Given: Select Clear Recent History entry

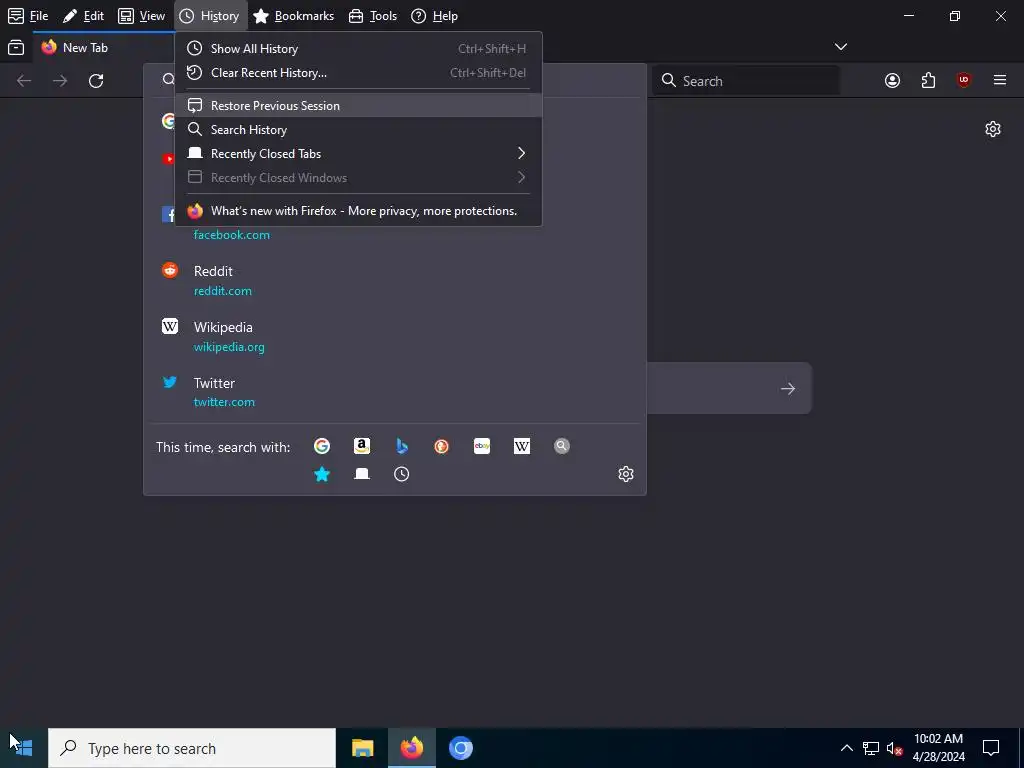Looking at the screenshot, I should 358,72.
